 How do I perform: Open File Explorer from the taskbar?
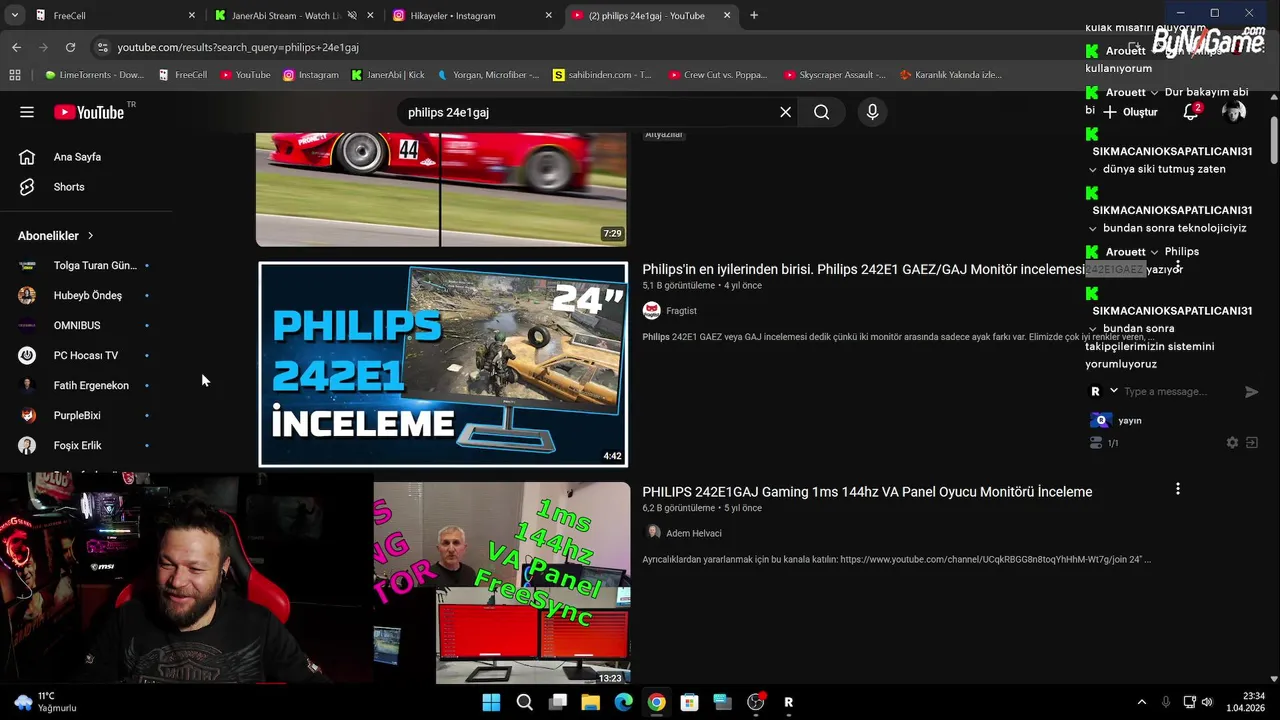[590, 702]
